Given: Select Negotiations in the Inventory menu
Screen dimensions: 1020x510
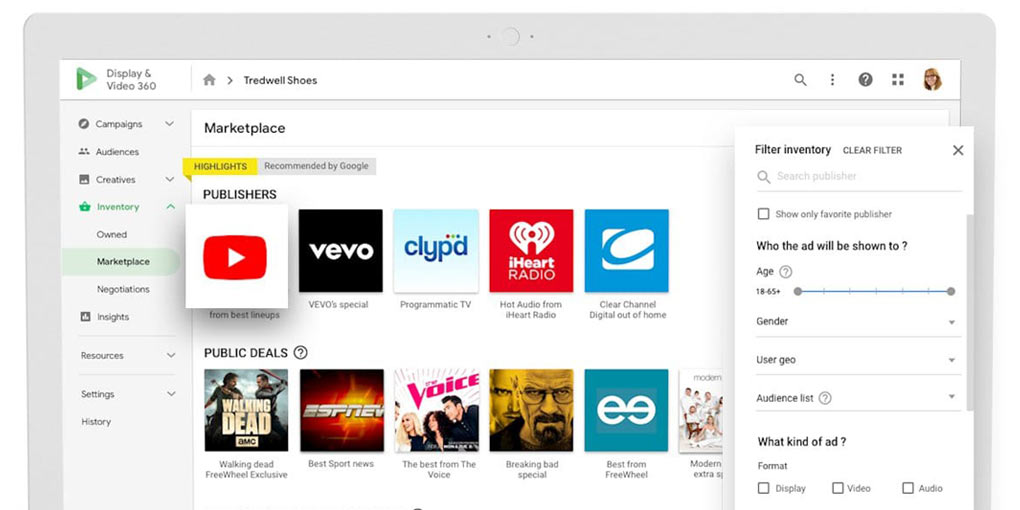Looking at the screenshot, I should tap(123, 289).
